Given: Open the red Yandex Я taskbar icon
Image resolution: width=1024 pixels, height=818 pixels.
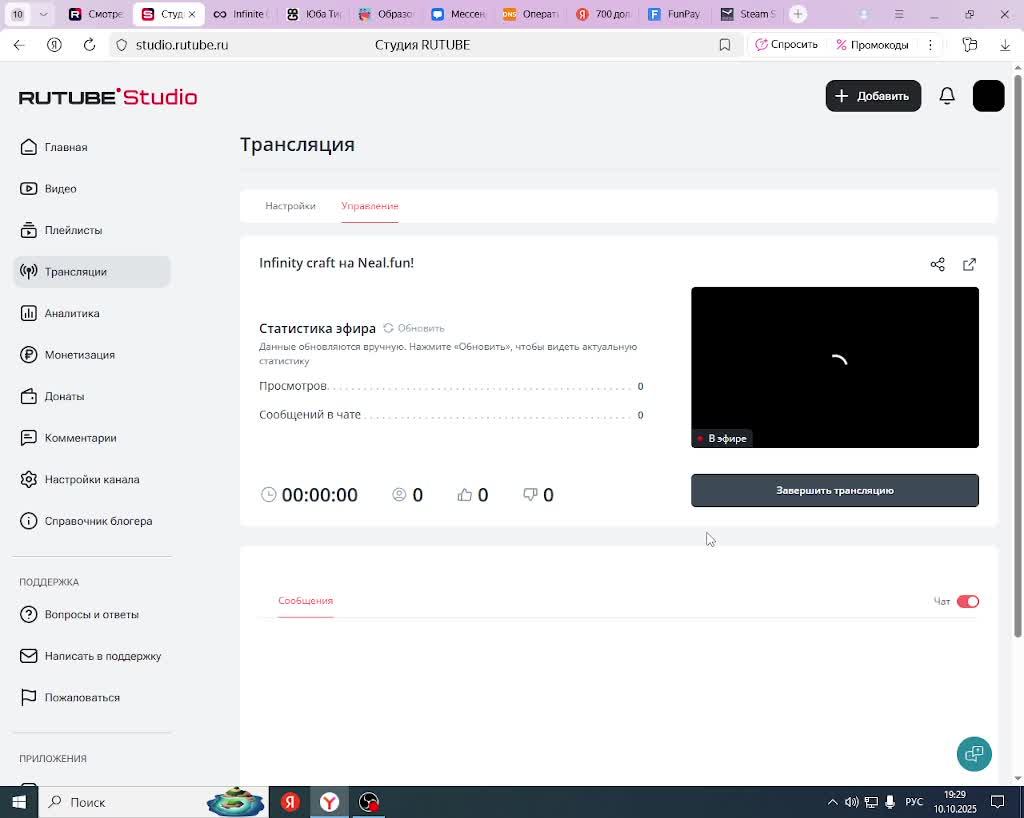Looking at the screenshot, I should tap(290, 802).
